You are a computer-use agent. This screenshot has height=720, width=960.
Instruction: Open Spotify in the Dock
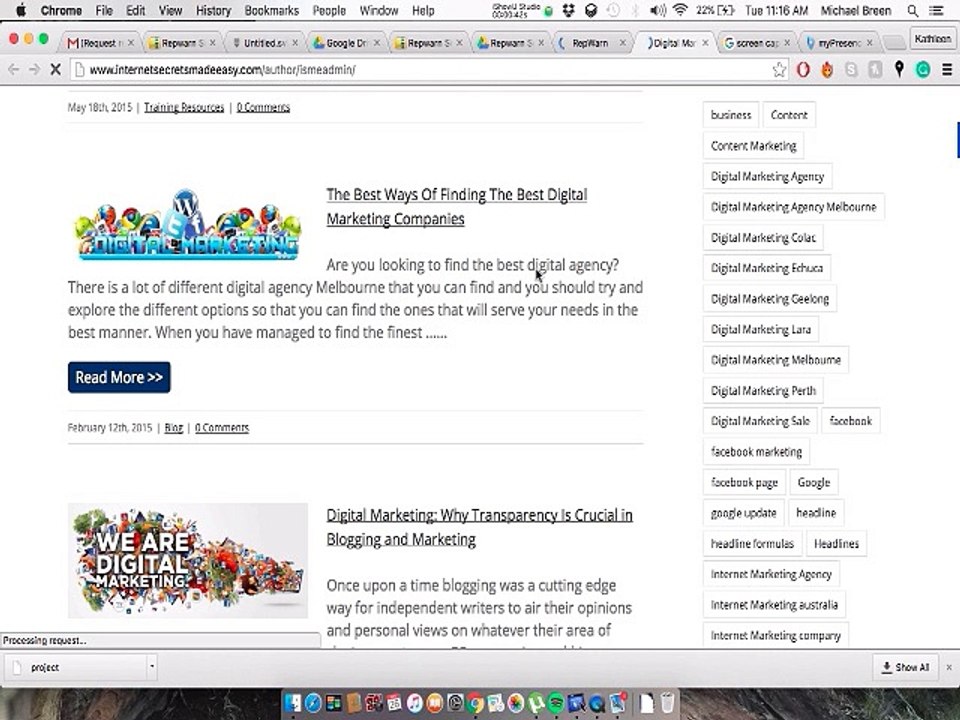pos(556,703)
